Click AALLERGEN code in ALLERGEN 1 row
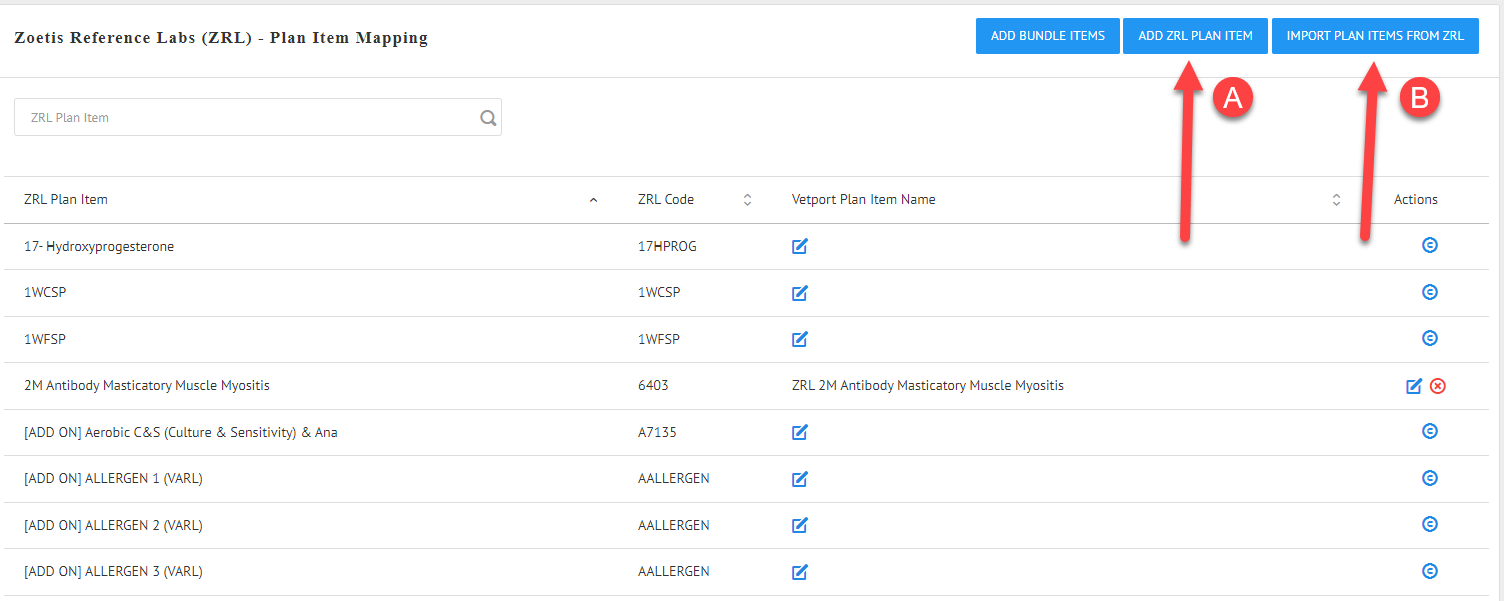1504x601 pixels. [x=674, y=479]
